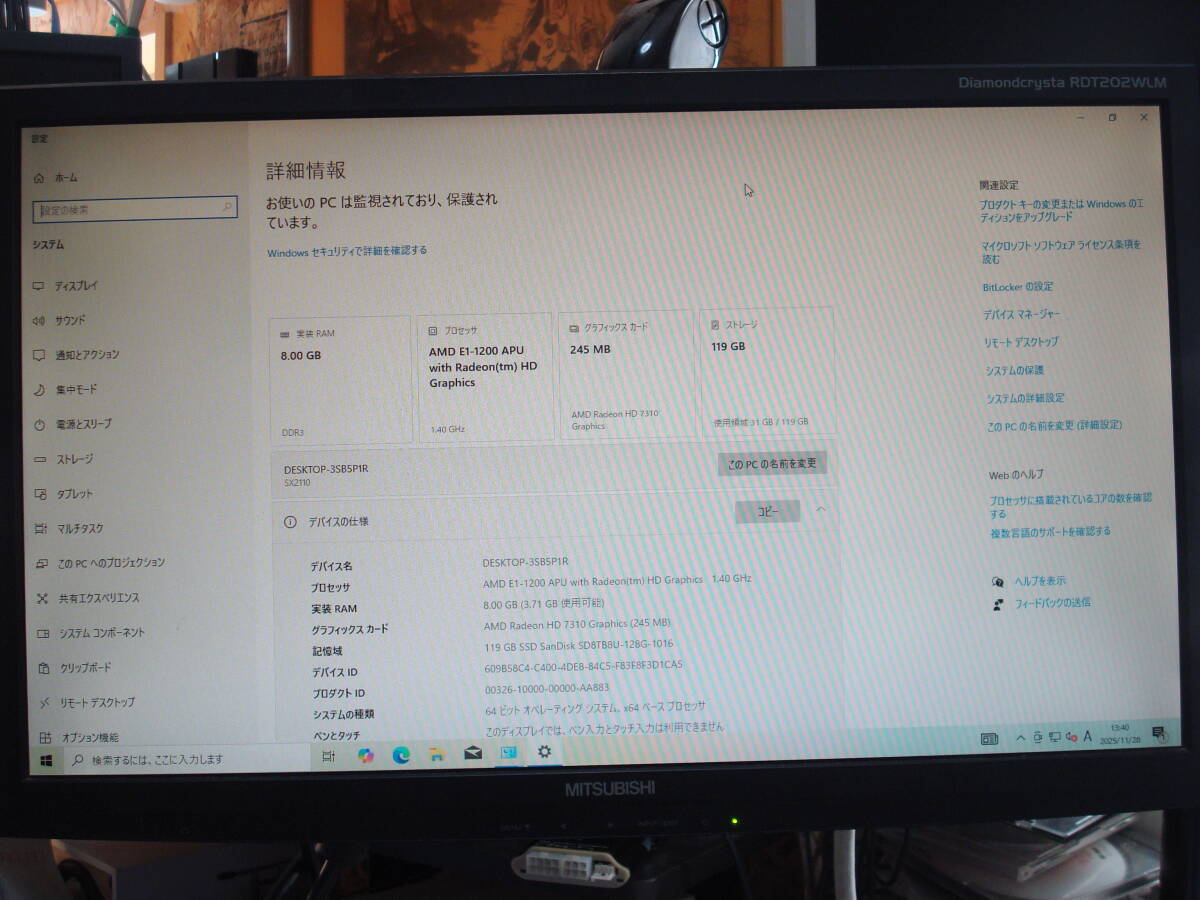
Task: Open システムの詳細設定 link
Action: click(x=1025, y=398)
